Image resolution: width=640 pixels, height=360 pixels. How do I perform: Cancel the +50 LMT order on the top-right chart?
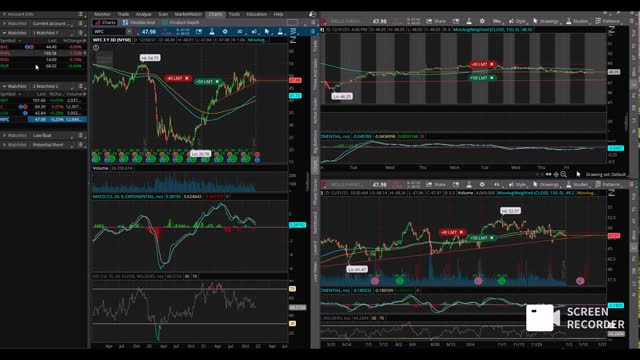click(x=492, y=78)
